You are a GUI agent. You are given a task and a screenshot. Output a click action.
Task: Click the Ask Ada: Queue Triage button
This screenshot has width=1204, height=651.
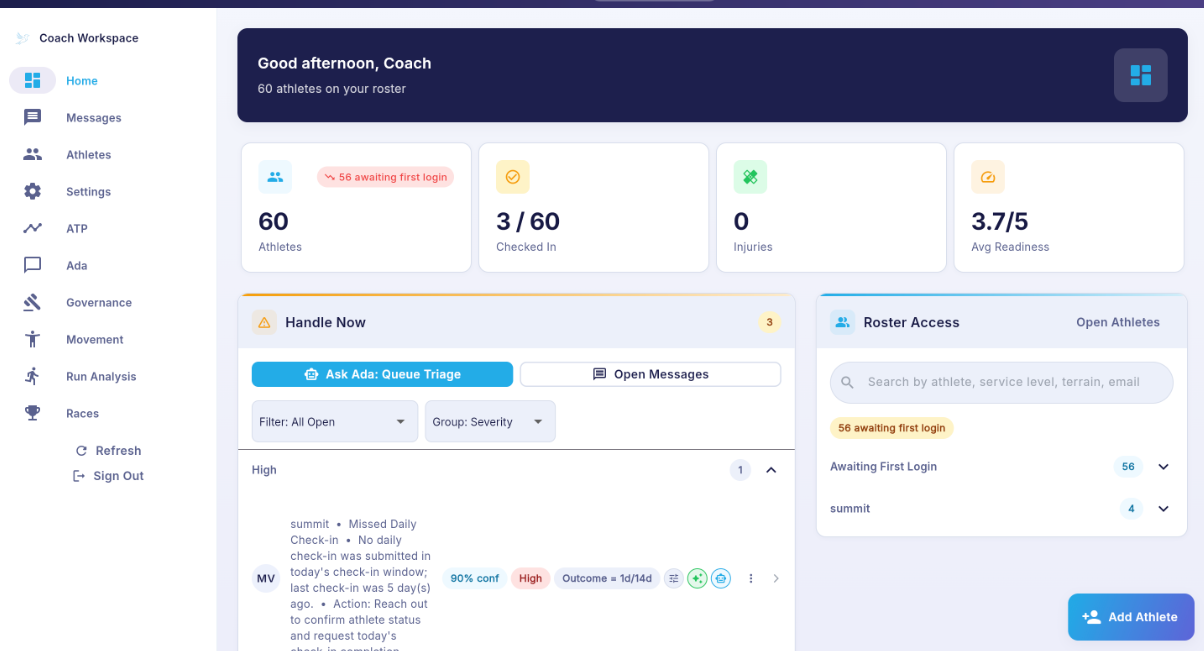[382, 374]
